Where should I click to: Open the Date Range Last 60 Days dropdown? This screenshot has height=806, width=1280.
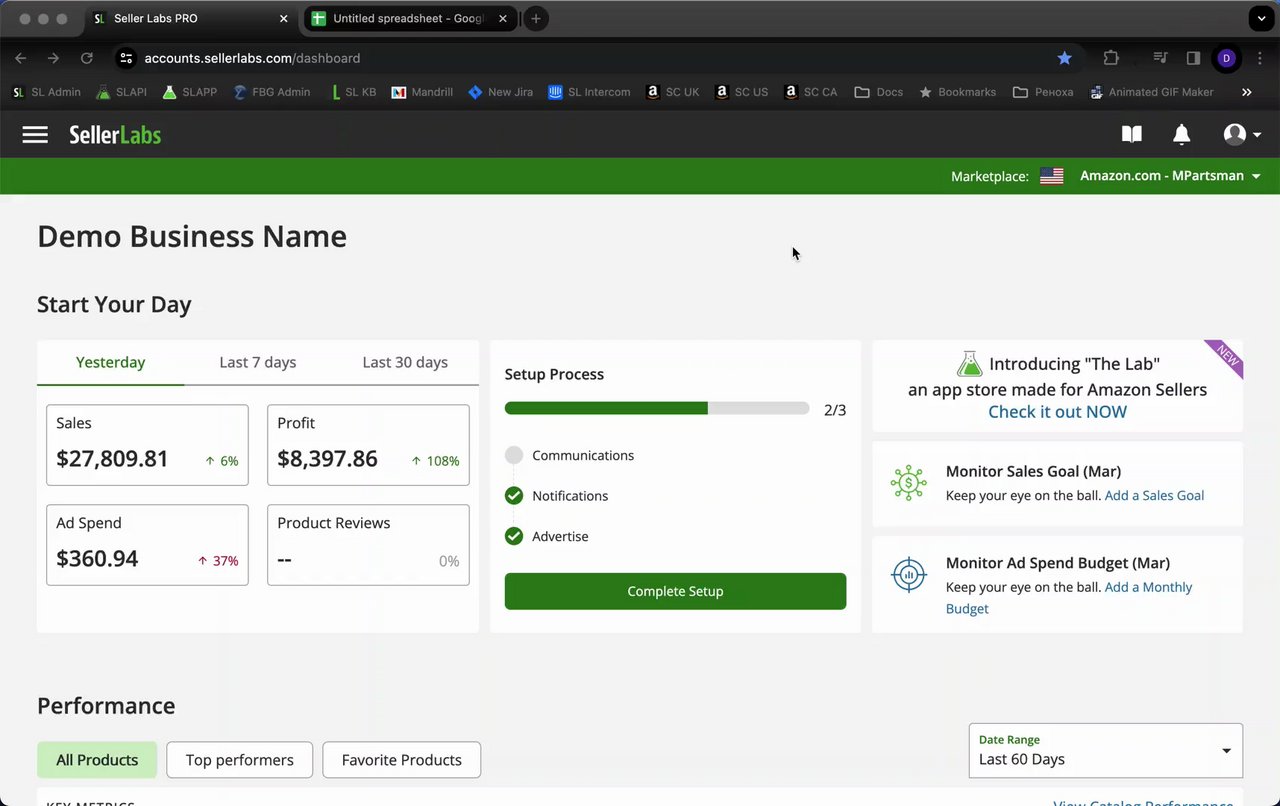tap(1106, 750)
